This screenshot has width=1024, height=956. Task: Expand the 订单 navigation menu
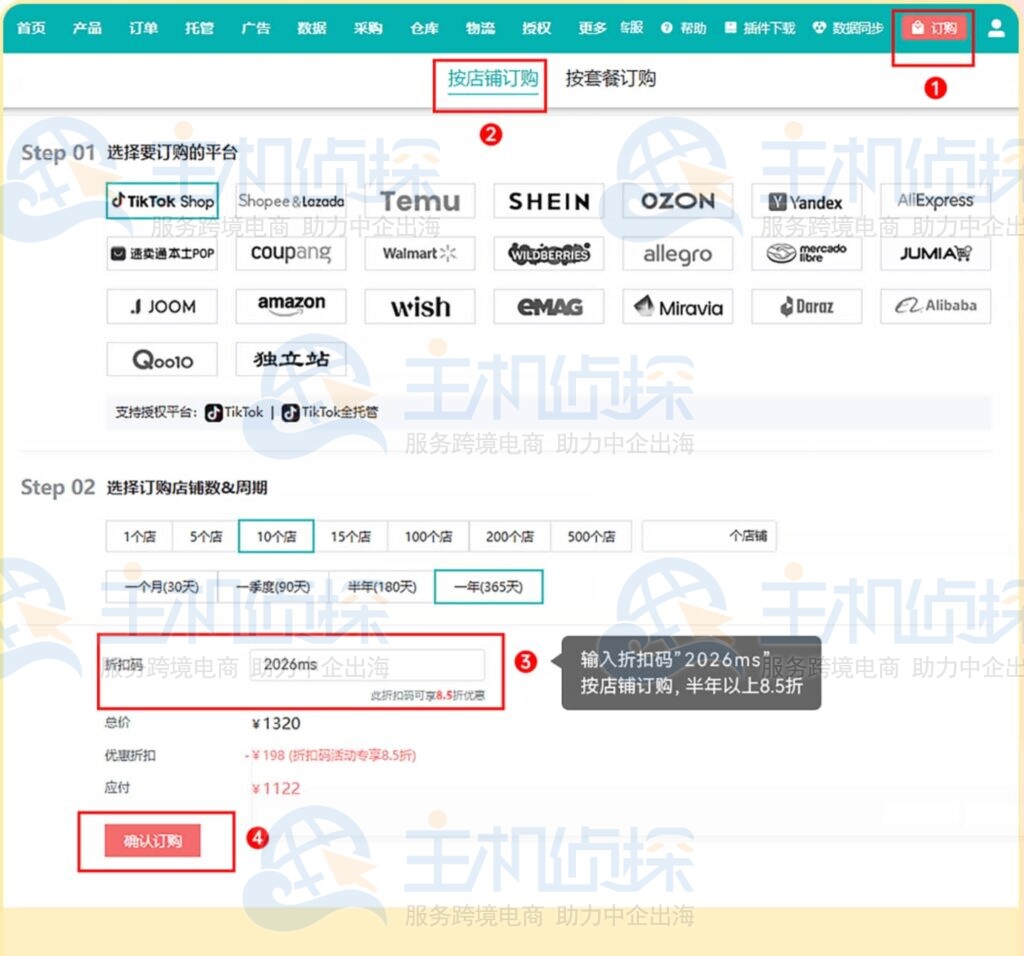(x=143, y=28)
